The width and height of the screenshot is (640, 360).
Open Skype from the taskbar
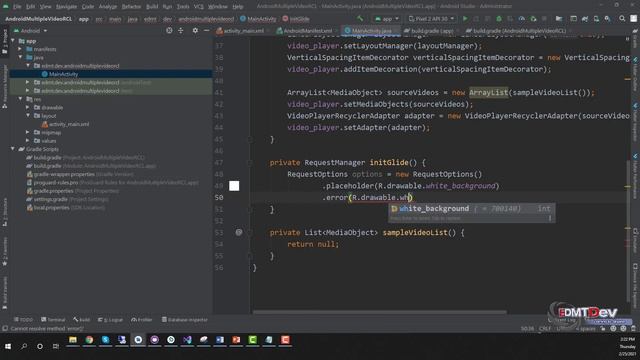pos(105,340)
